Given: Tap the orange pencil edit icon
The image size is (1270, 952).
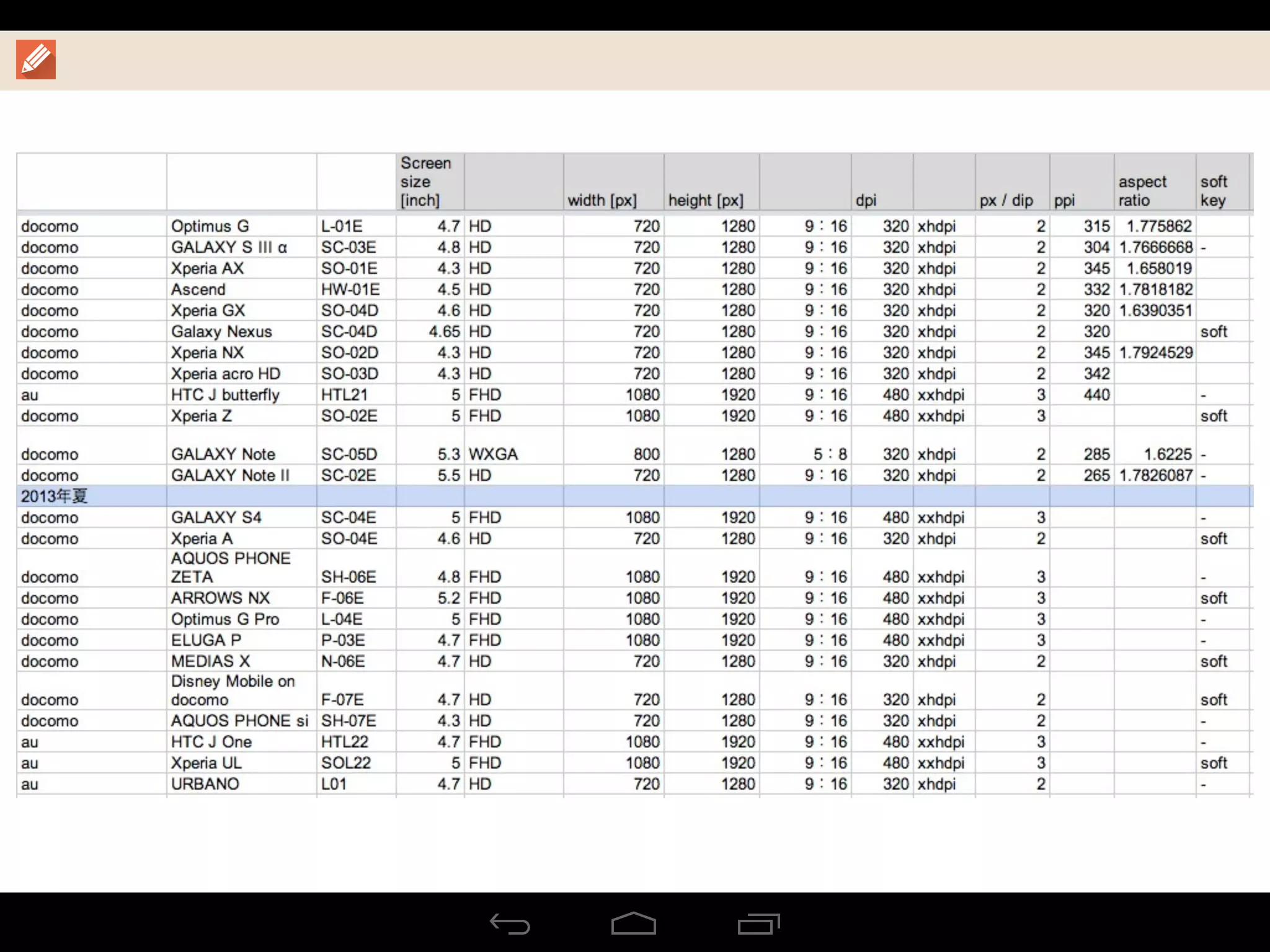Looking at the screenshot, I should click(36, 59).
